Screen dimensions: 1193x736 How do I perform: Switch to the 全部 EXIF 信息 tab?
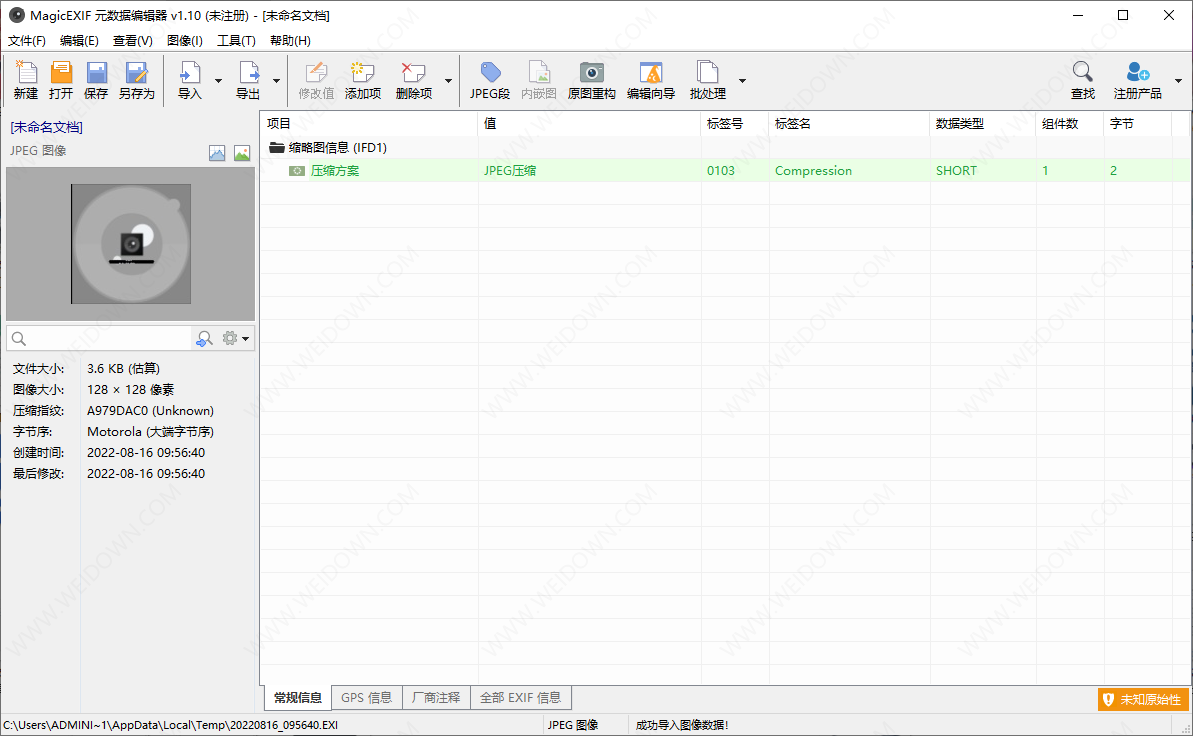[520, 698]
